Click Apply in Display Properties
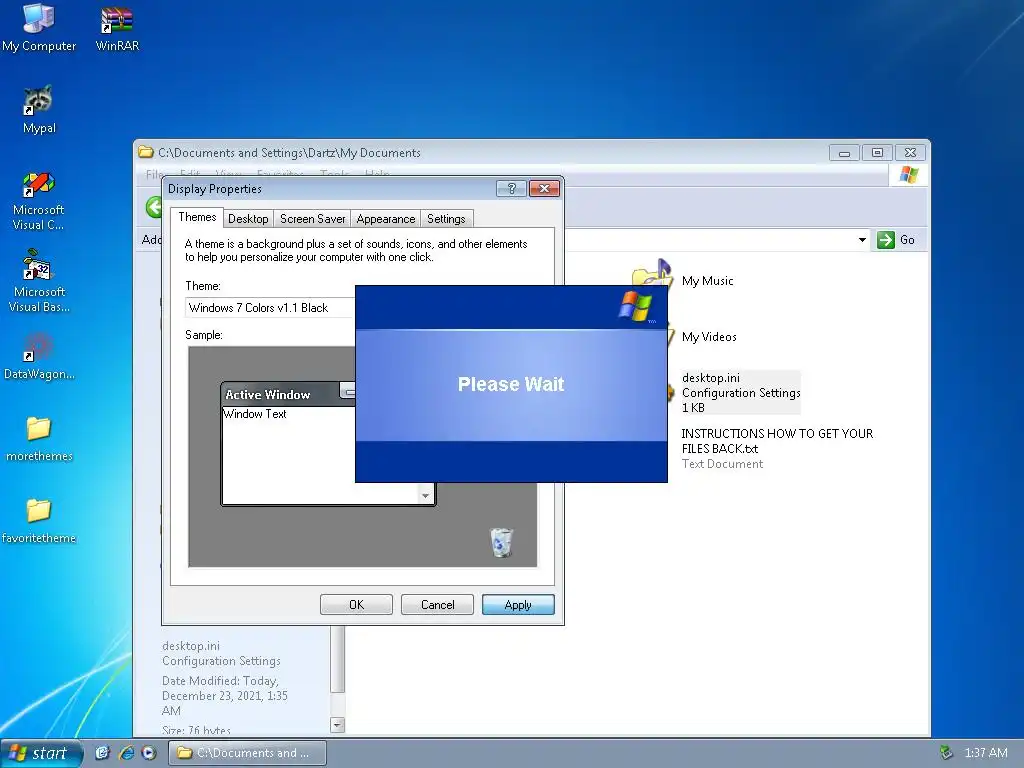Viewport: 1024px width, 768px height. pyautogui.click(x=518, y=605)
